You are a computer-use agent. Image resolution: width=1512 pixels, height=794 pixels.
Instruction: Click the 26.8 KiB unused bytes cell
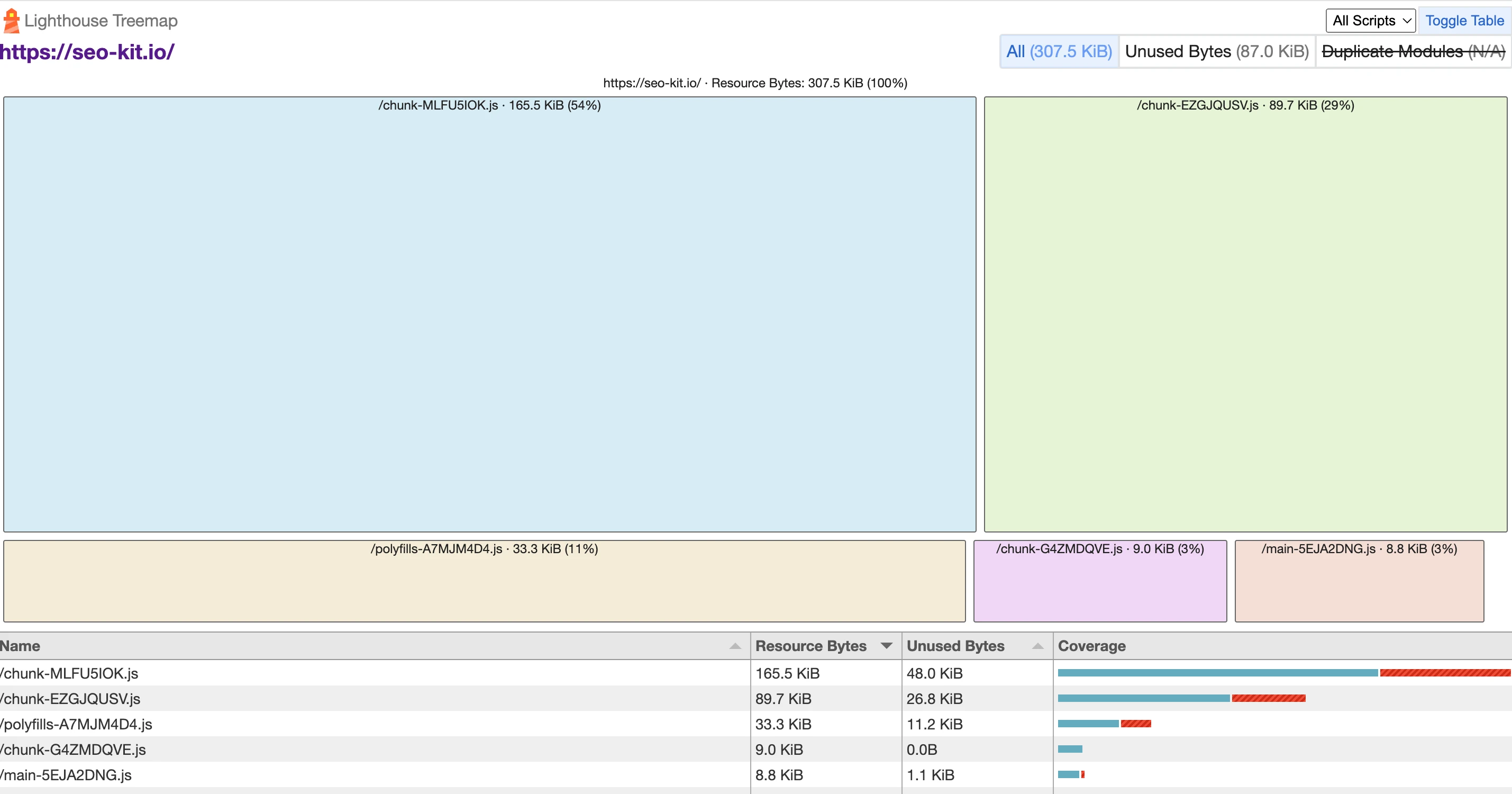click(977, 698)
